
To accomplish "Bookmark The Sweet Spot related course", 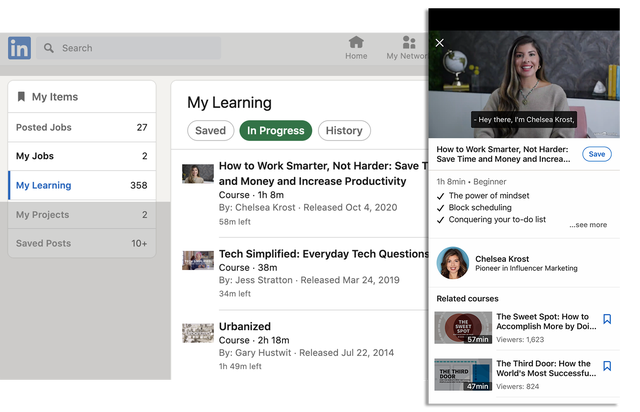I will click(607, 319).
